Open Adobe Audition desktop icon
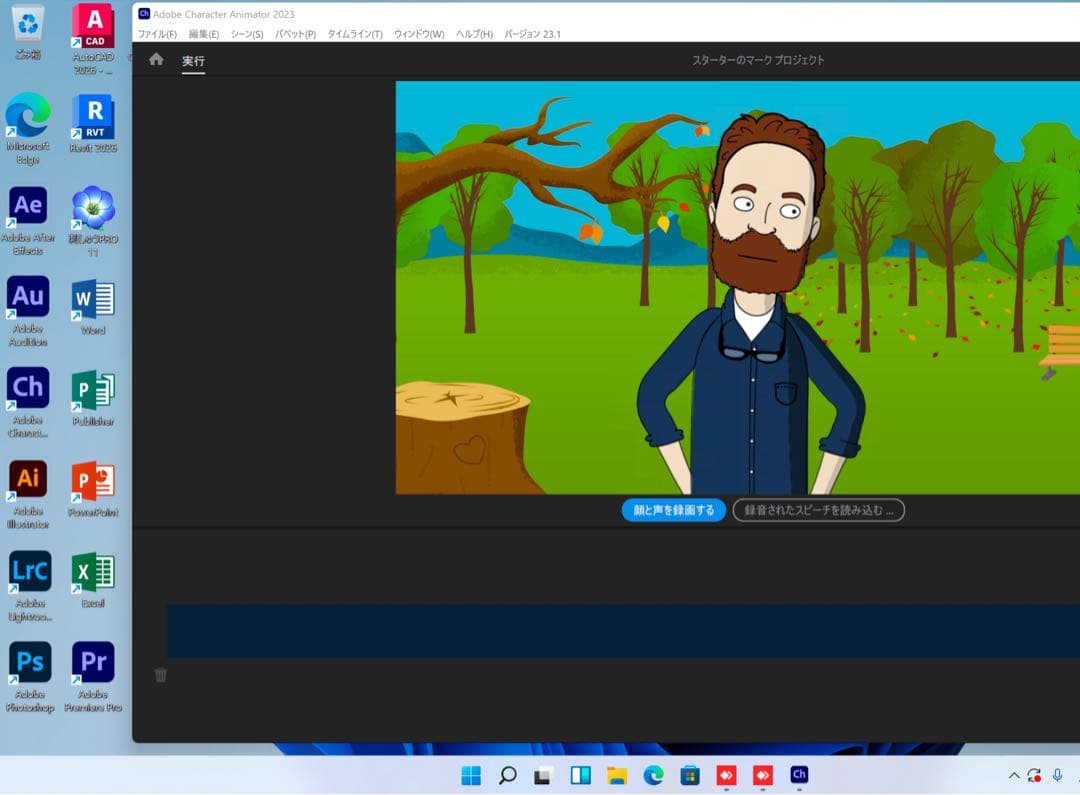Viewport: 1080px width, 795px height. [28, 297]
